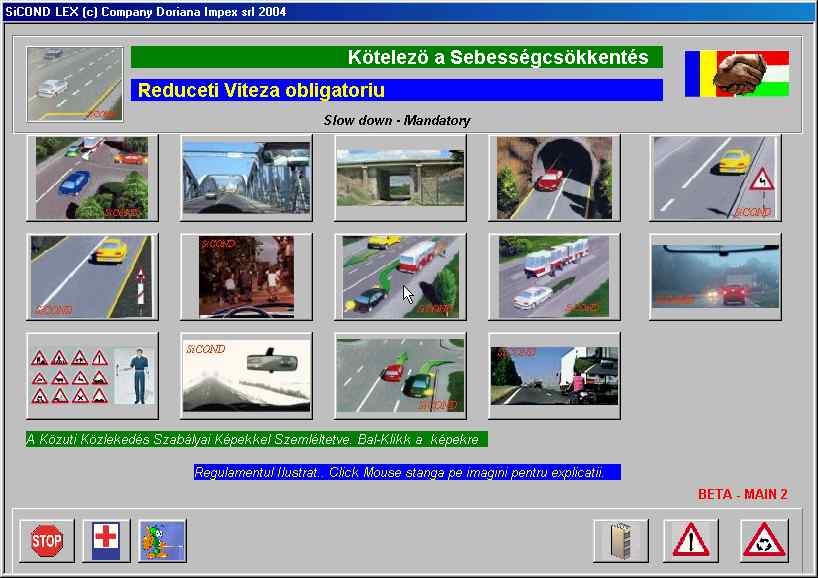This screenshot has width=818, height=578.
Task: Select the motorcyclist beside truck photo
Action: [554, 375]
